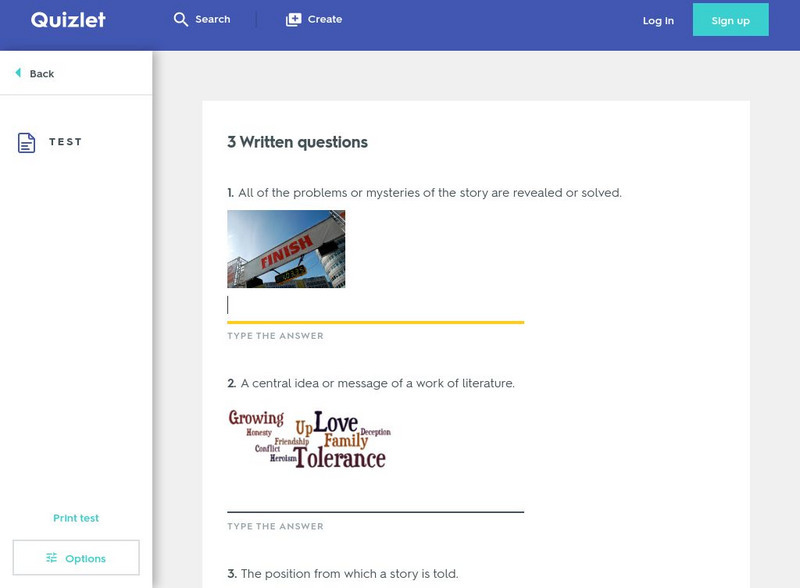
Task: Click the Test document icon in sidebar
Action: 27,143
